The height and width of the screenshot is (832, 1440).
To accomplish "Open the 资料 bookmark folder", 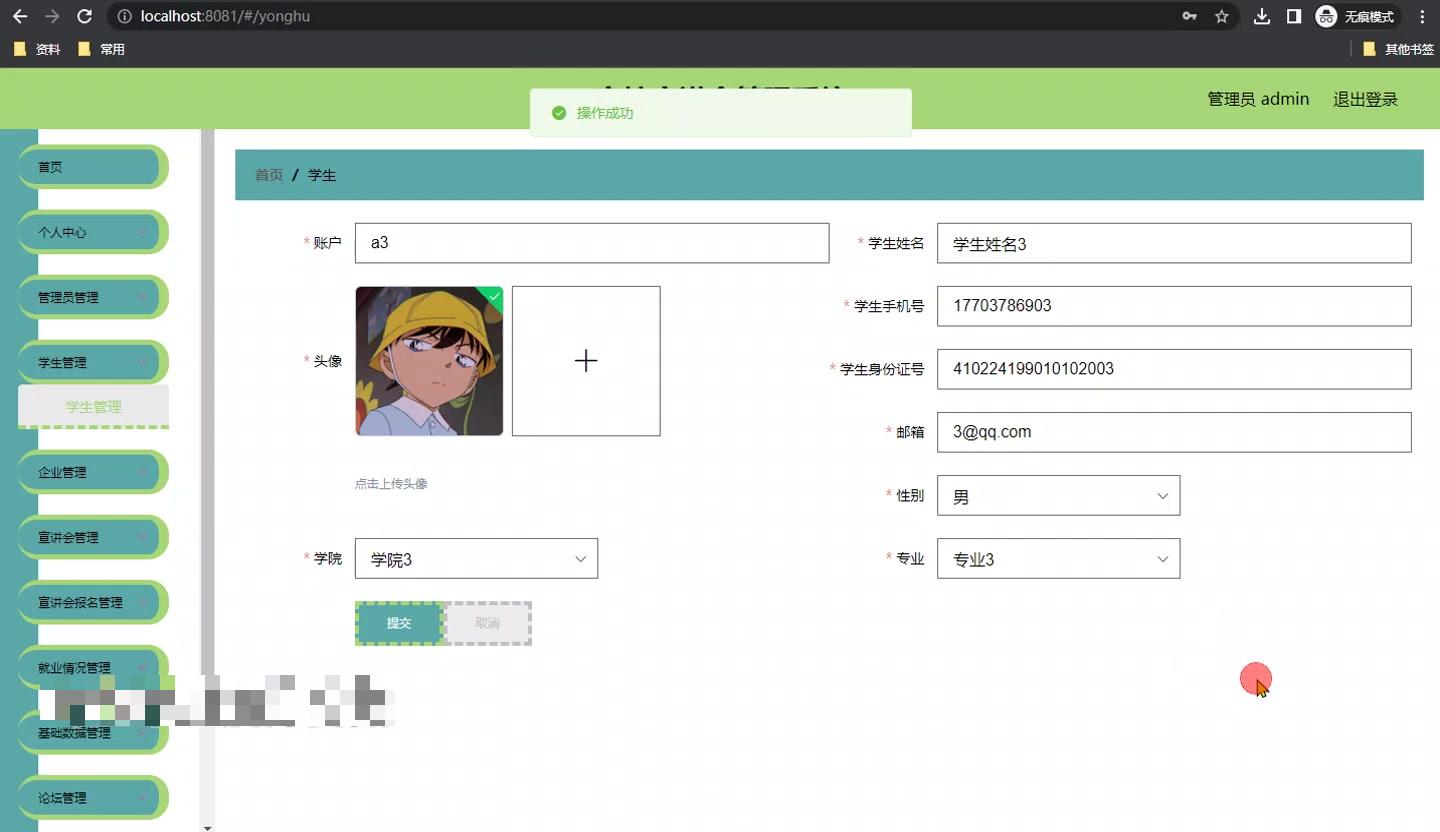I will click(38, 49).
